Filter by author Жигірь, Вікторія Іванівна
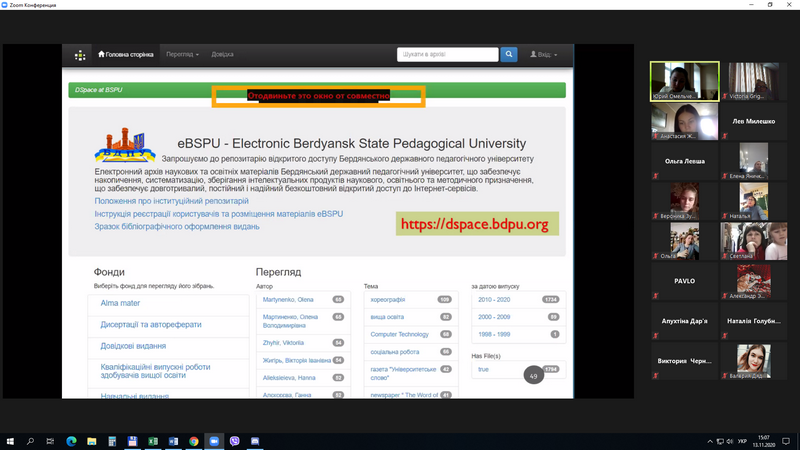 296,360
